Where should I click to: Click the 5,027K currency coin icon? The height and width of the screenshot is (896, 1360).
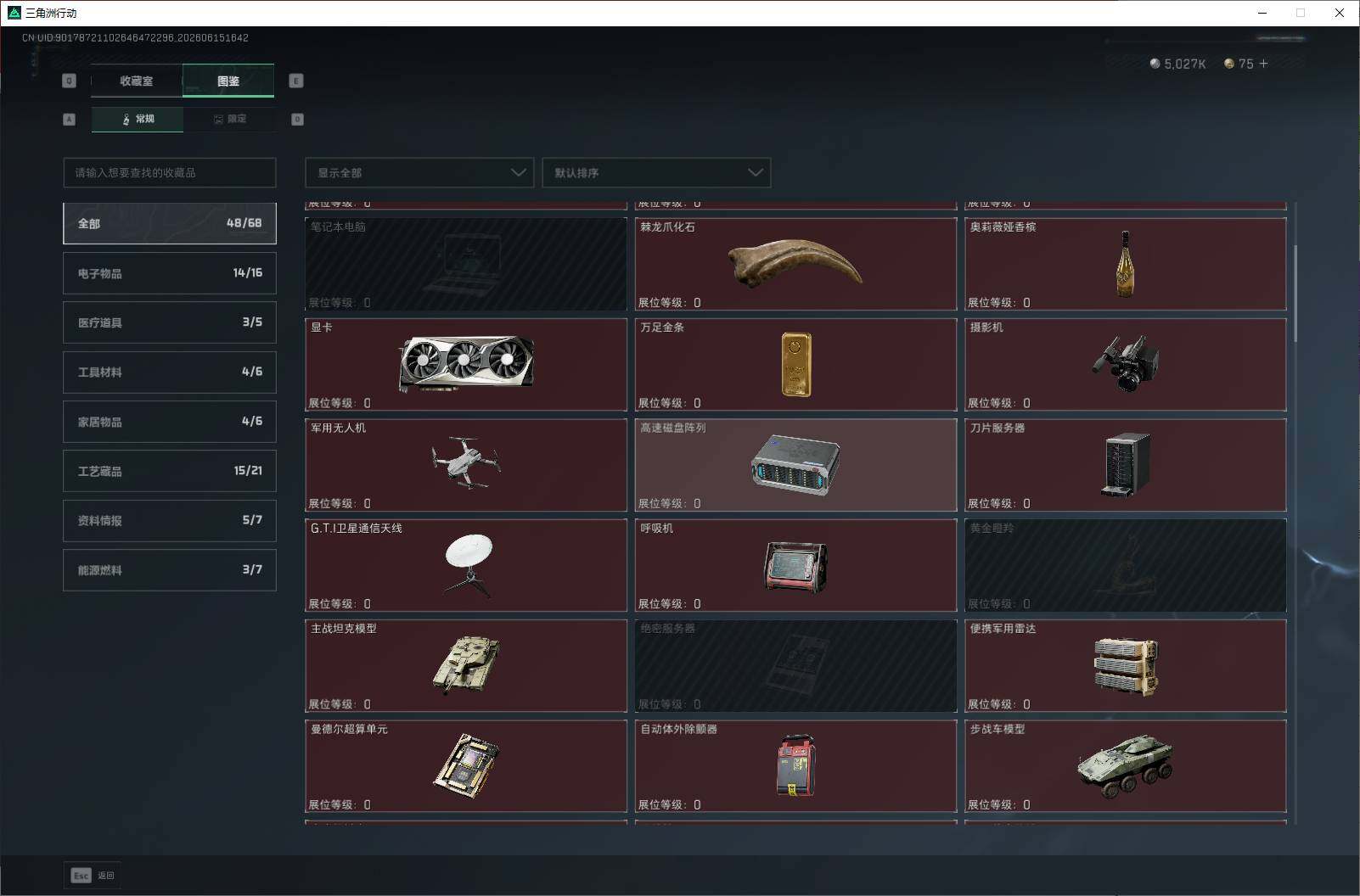tap(1155, 64)
